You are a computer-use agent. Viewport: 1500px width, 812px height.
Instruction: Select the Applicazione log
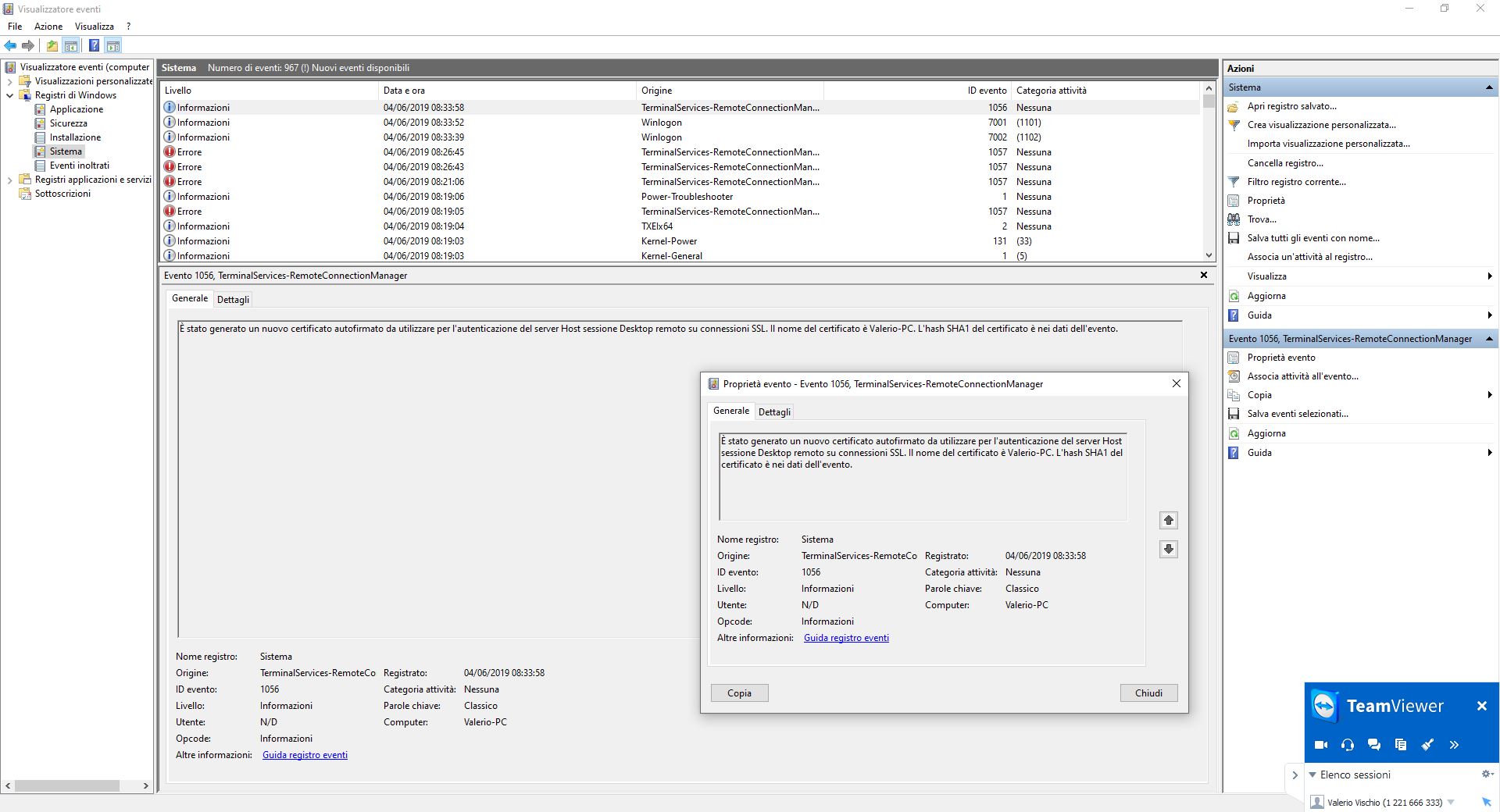point(76,109)
